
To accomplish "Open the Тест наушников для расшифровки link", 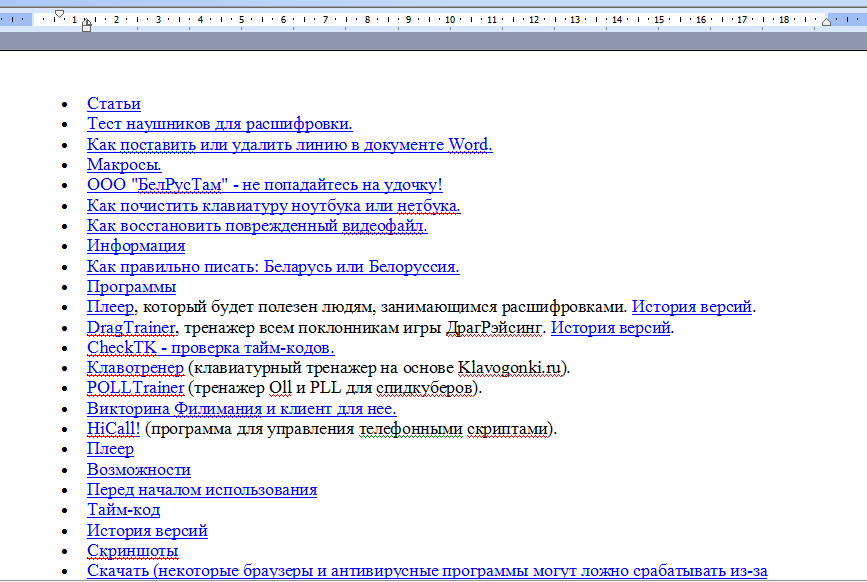I will (219, 124).
